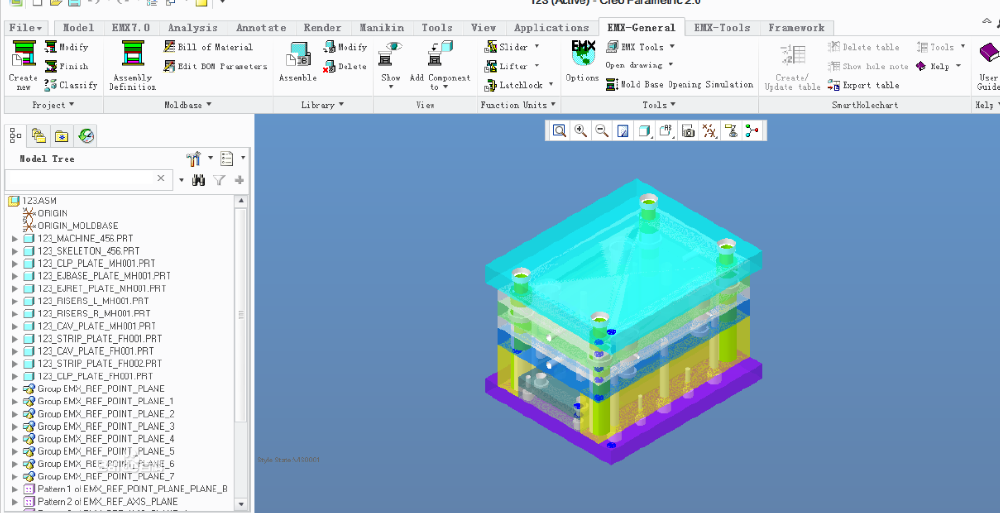The image size is (1000, 513).
Task: Open the Display Style cube icon
Action: click(x=644, y=131)
